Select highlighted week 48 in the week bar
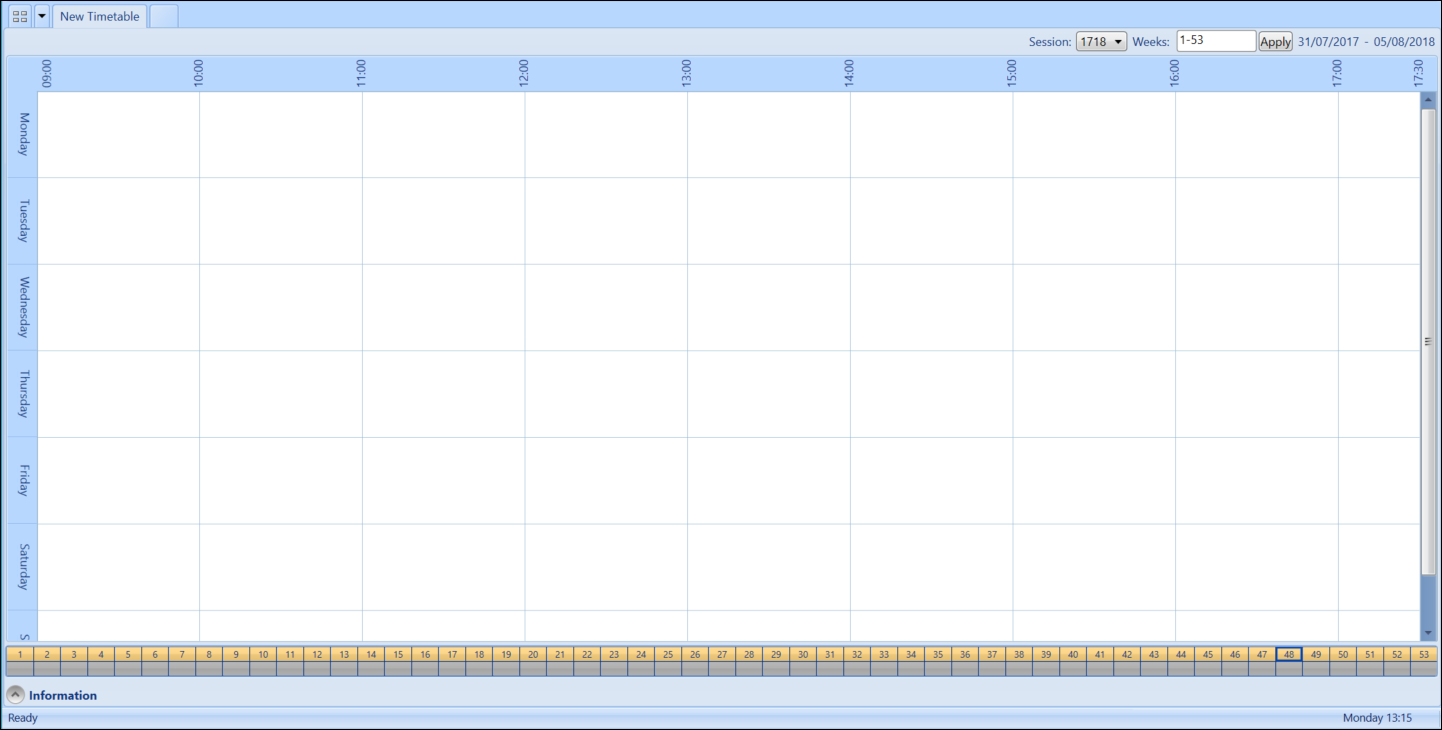This screenshot has height=730, width=1442. [1289, 655]
